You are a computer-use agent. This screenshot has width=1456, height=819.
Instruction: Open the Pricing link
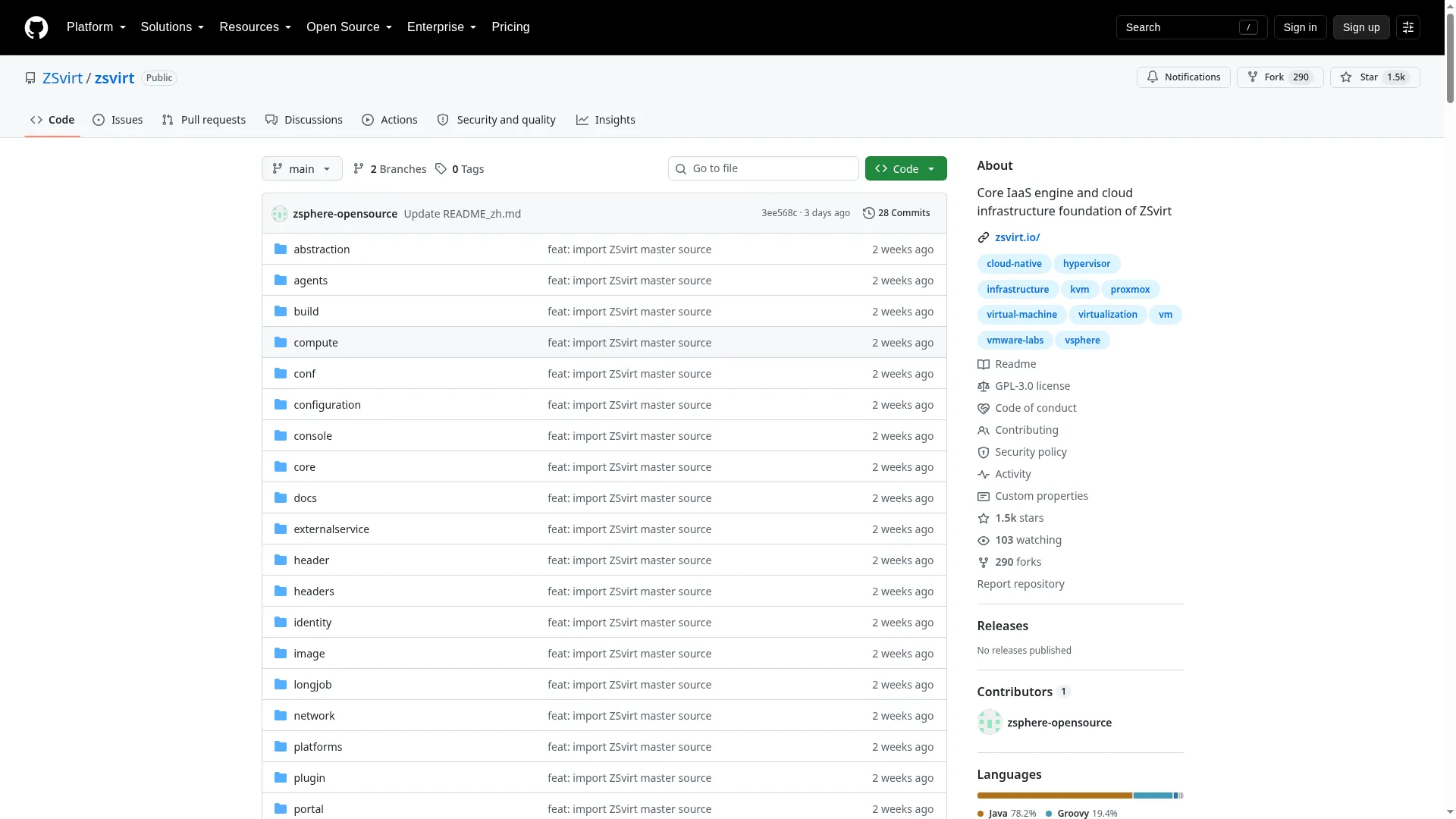pos(510,27)
